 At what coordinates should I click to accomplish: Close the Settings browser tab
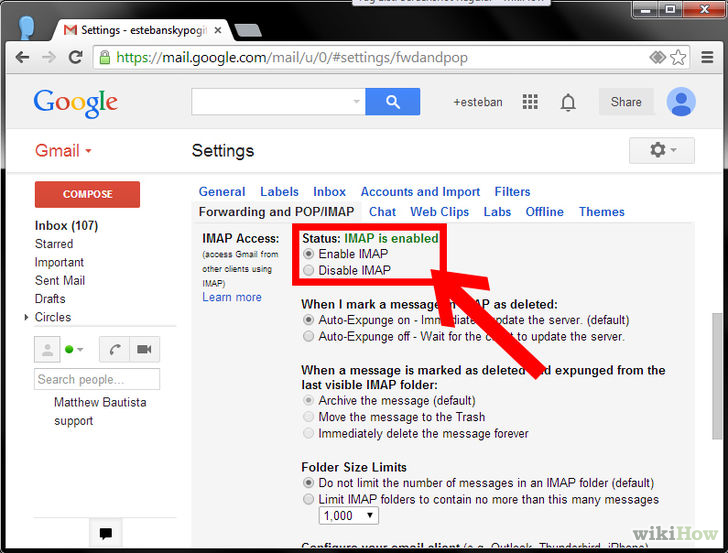point(218,31)
